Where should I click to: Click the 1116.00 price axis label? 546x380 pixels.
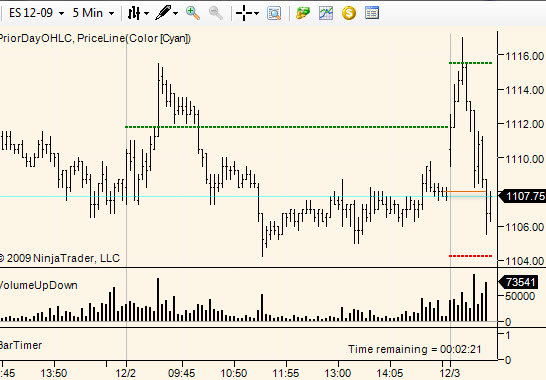click(524, 56)
